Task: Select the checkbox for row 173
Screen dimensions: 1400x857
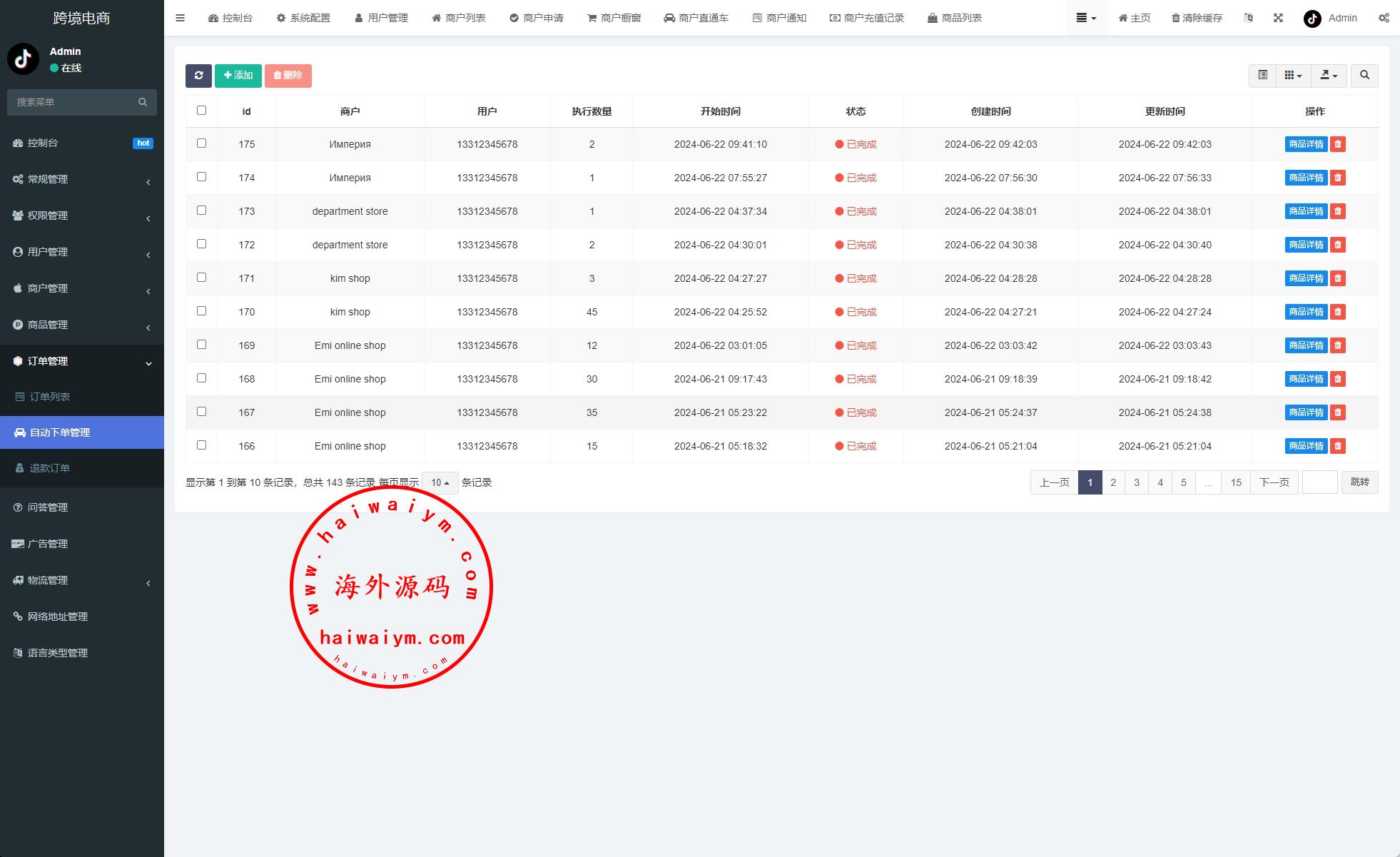Action: pyautogui.click(x=201, y=211)
